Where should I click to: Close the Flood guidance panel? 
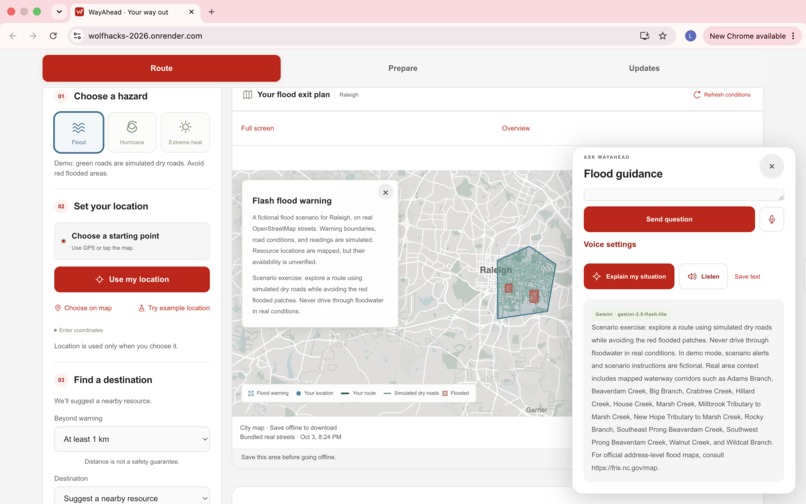pyautogui.click(x=772, y=166)
